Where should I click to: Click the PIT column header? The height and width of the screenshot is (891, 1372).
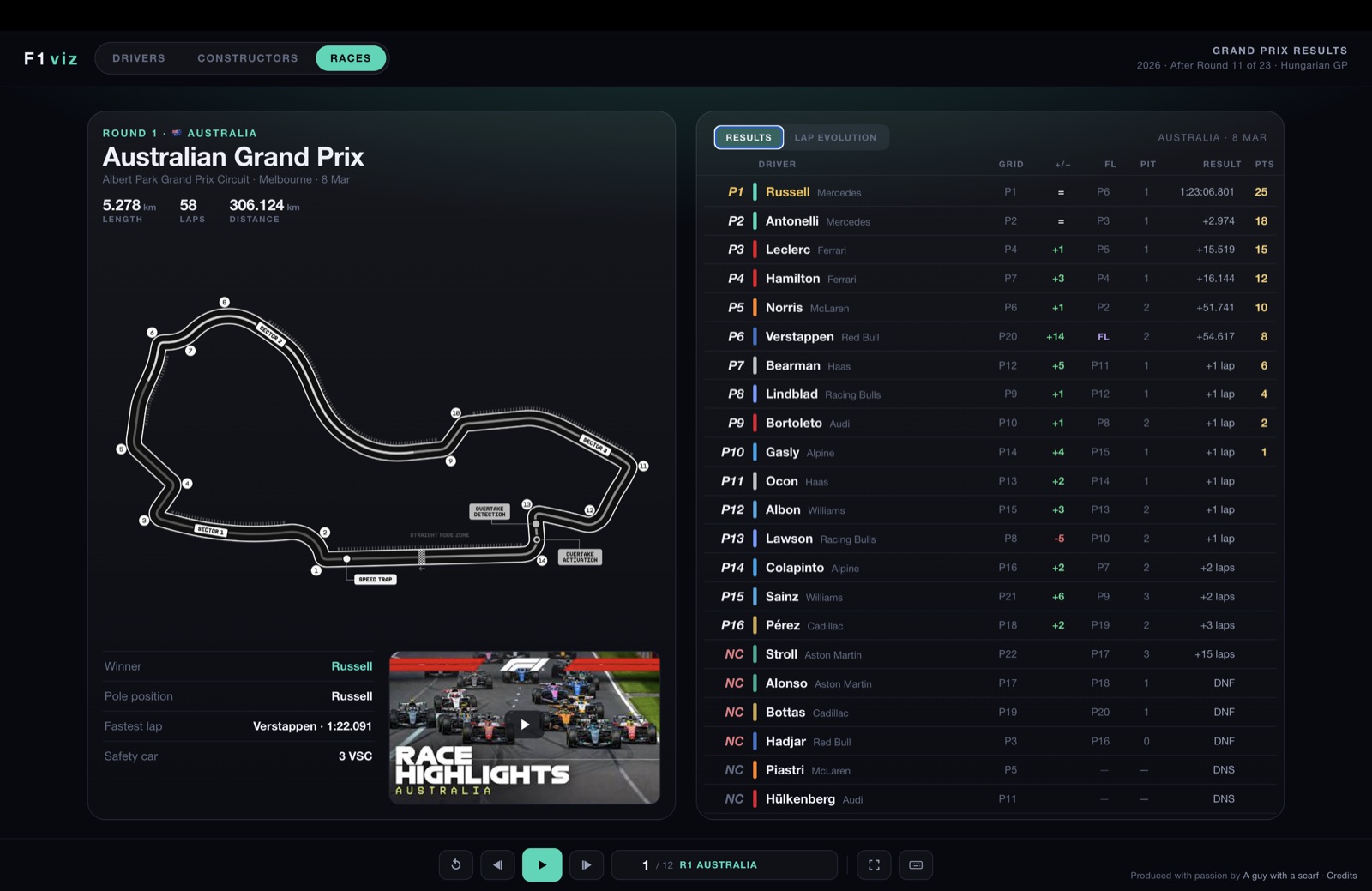point(1148,164)
